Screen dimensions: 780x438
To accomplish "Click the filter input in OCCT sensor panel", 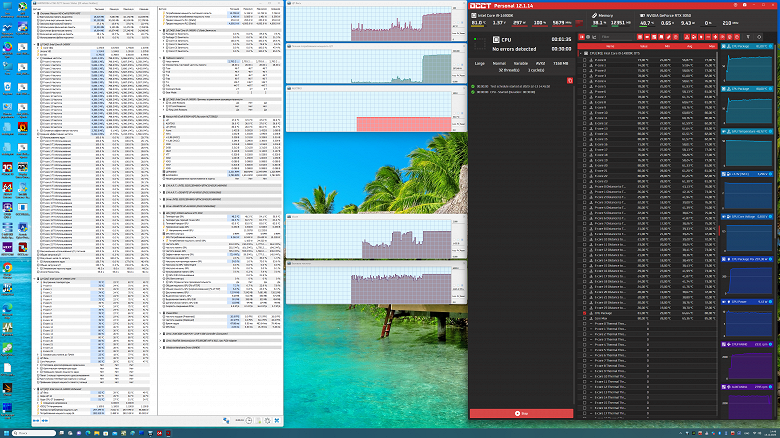I will point(617,37).
